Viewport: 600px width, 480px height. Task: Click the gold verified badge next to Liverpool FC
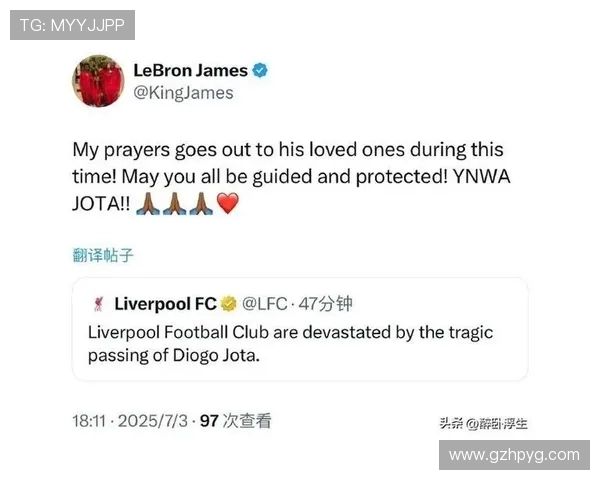[228, 304]
